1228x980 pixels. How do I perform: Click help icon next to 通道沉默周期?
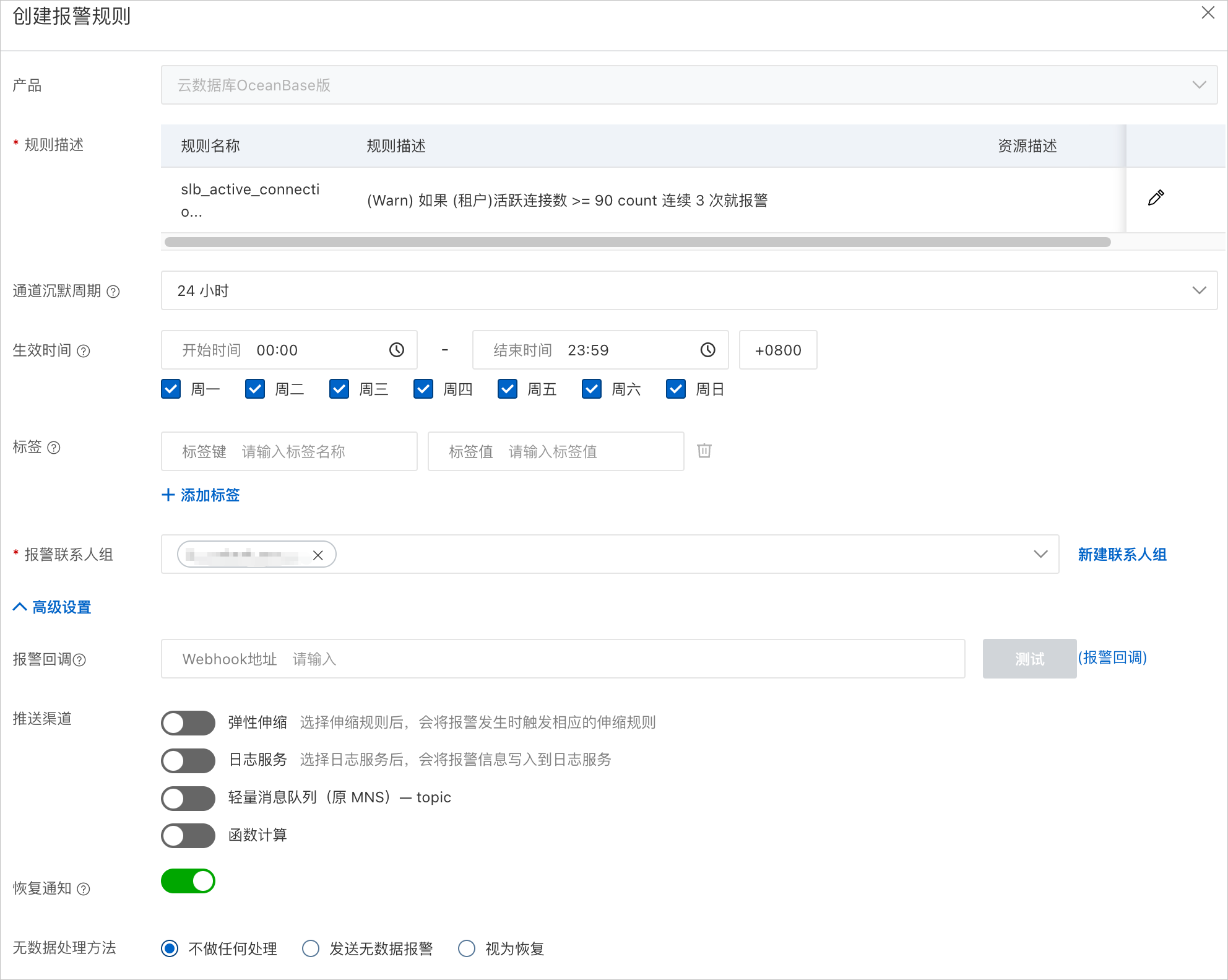point(113,292)
